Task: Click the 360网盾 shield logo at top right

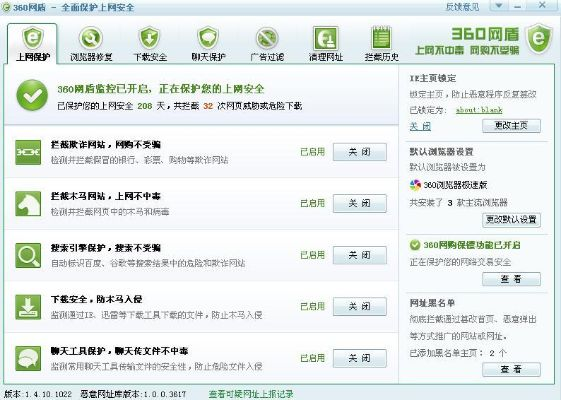Action: (x=539, y=39)
